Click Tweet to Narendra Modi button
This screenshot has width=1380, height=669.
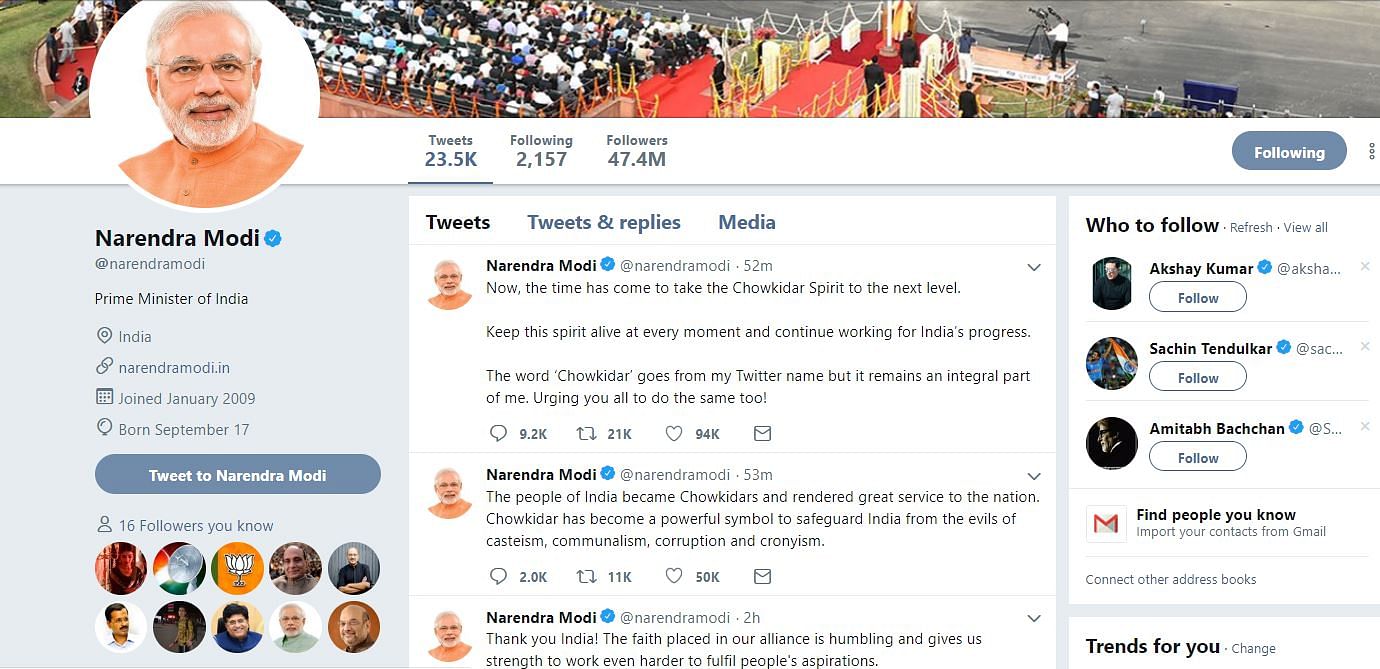point(238,475)
